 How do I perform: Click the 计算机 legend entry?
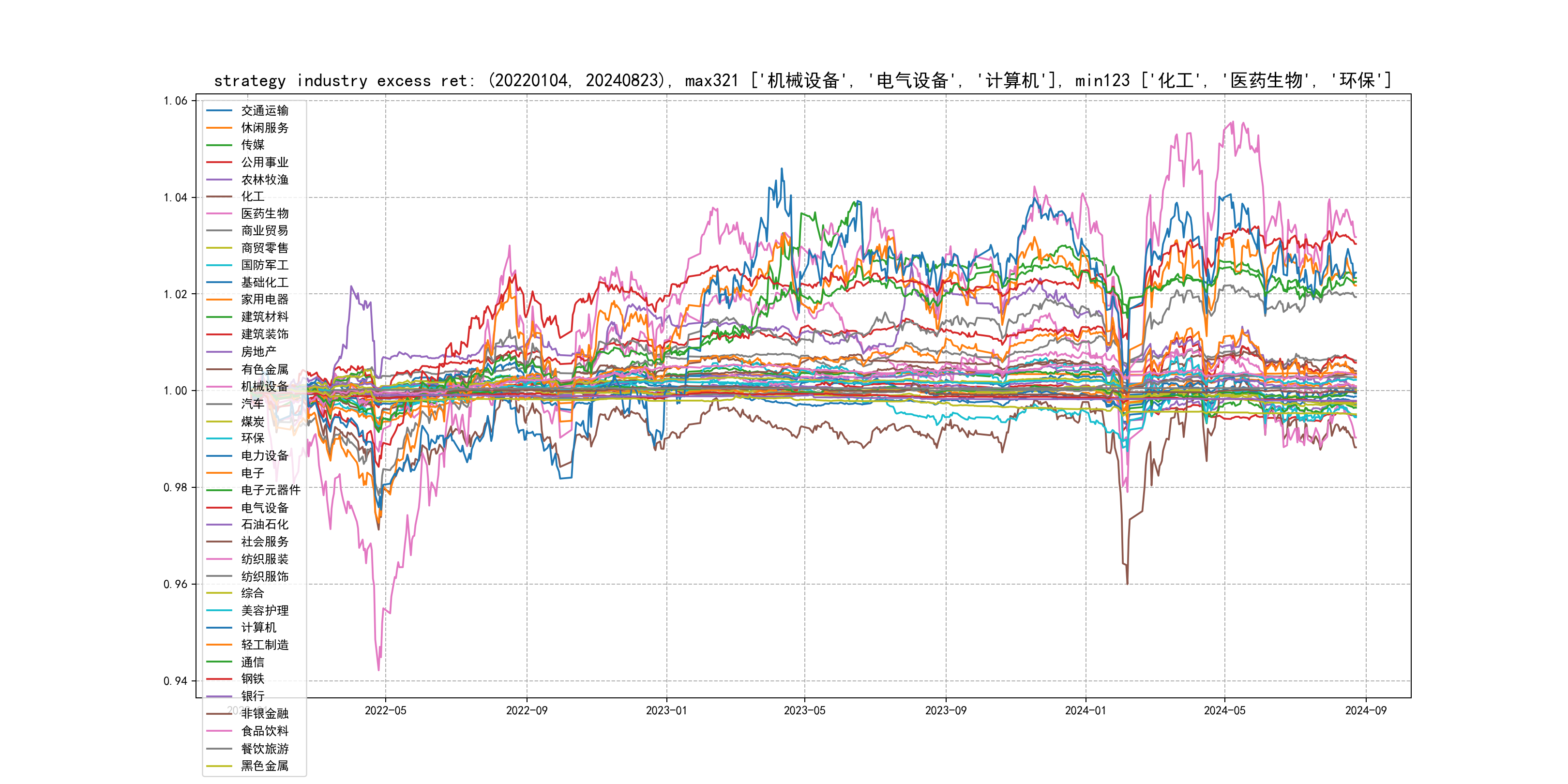click(x=258, y=628)
